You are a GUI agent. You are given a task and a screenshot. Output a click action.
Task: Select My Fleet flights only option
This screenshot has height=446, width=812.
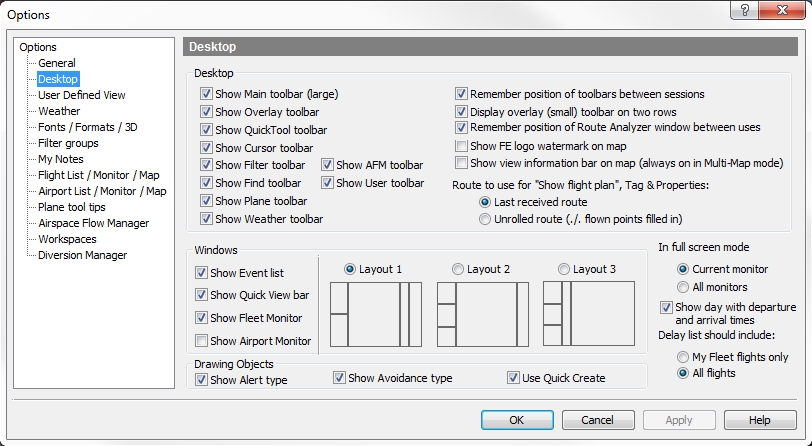pos(683,357)
